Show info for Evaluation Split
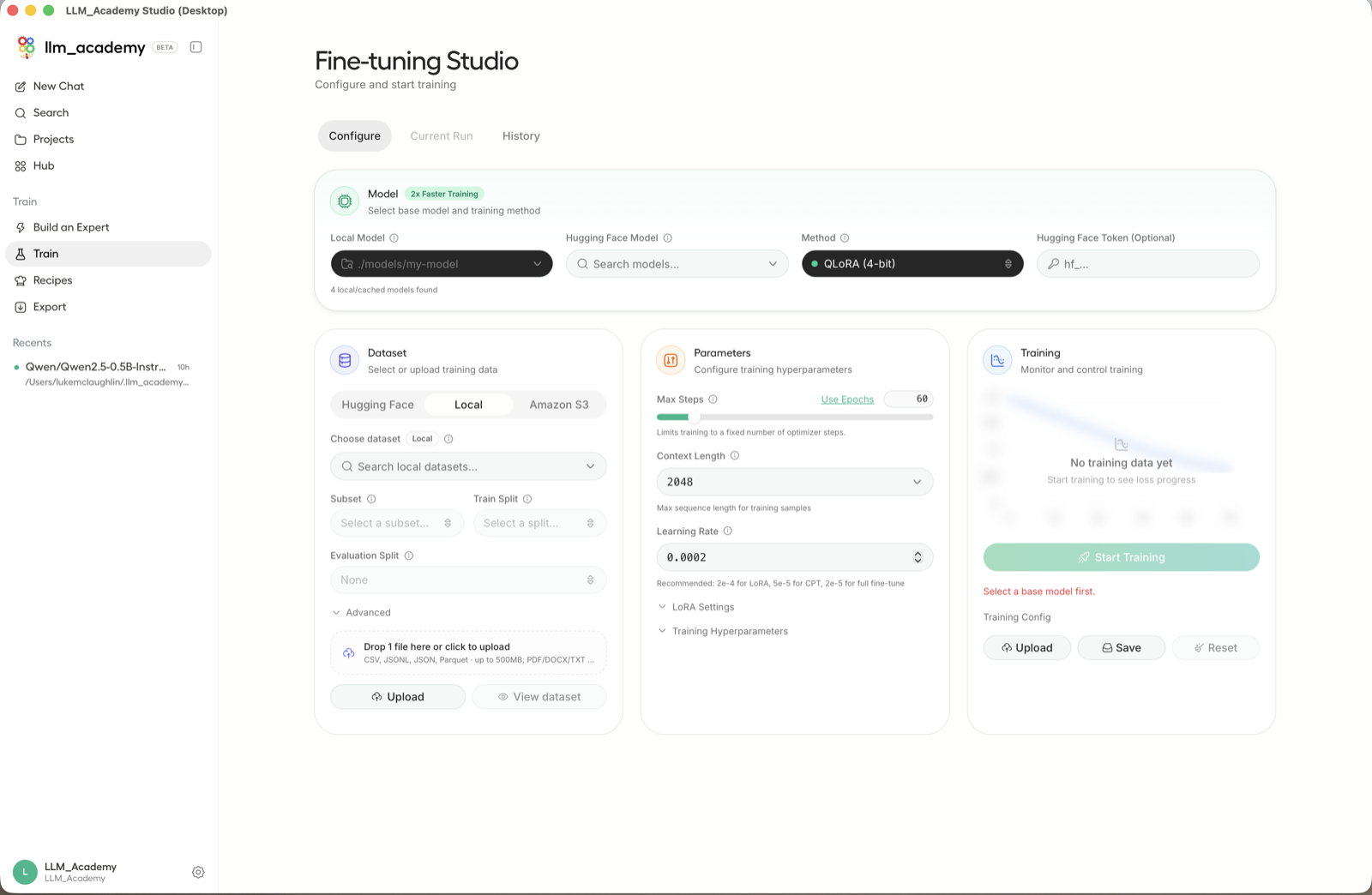 pos(409,556)
